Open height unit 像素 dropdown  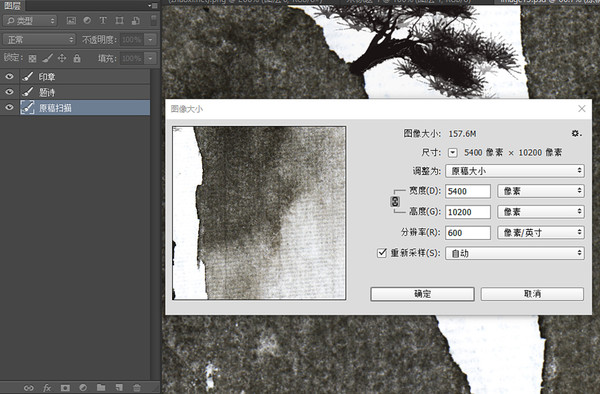click(541, 212)
